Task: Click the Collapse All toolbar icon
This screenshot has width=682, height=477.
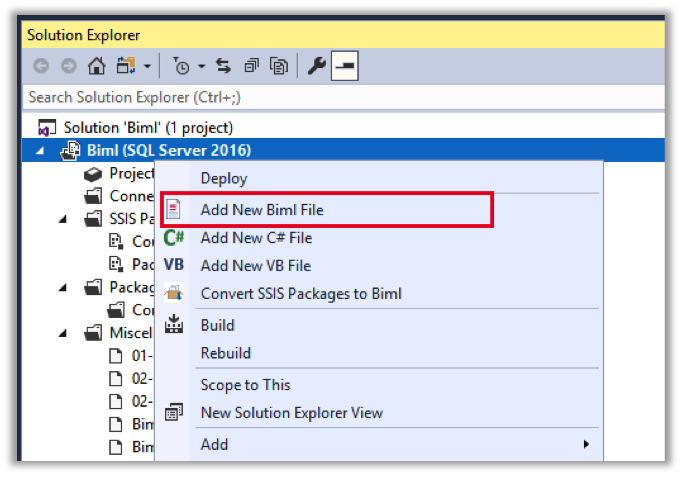Action: click(x=251, y=66)
